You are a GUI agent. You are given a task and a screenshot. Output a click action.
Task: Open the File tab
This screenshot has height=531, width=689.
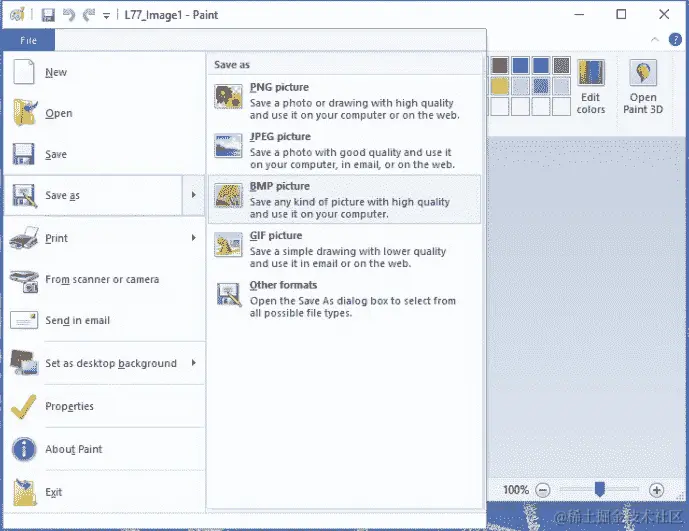[x=29, y=40]
